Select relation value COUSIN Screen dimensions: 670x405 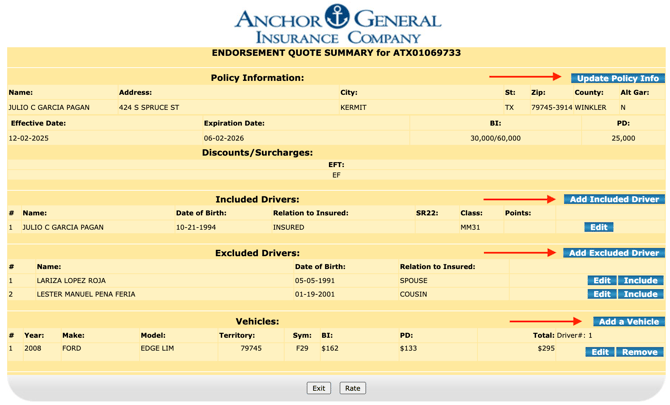tap(413, 294)
